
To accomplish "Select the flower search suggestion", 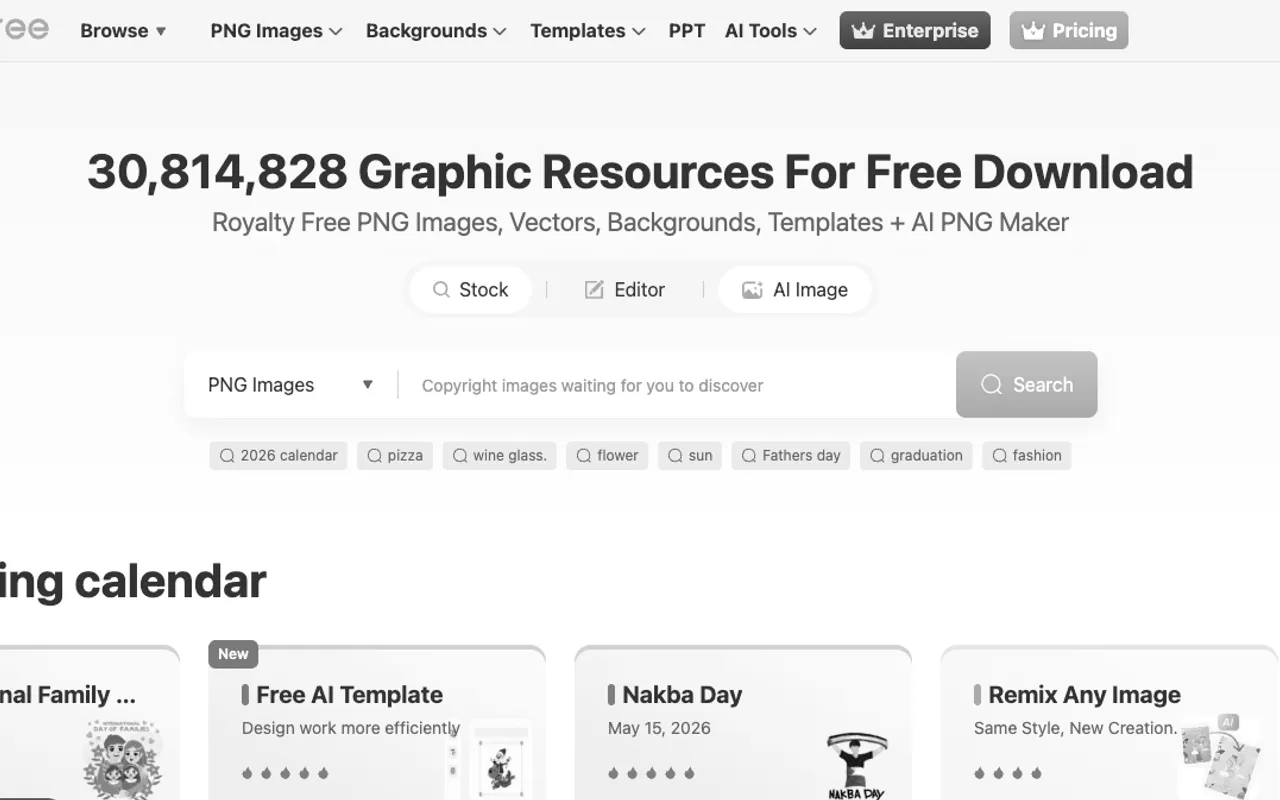I will 607,456.
